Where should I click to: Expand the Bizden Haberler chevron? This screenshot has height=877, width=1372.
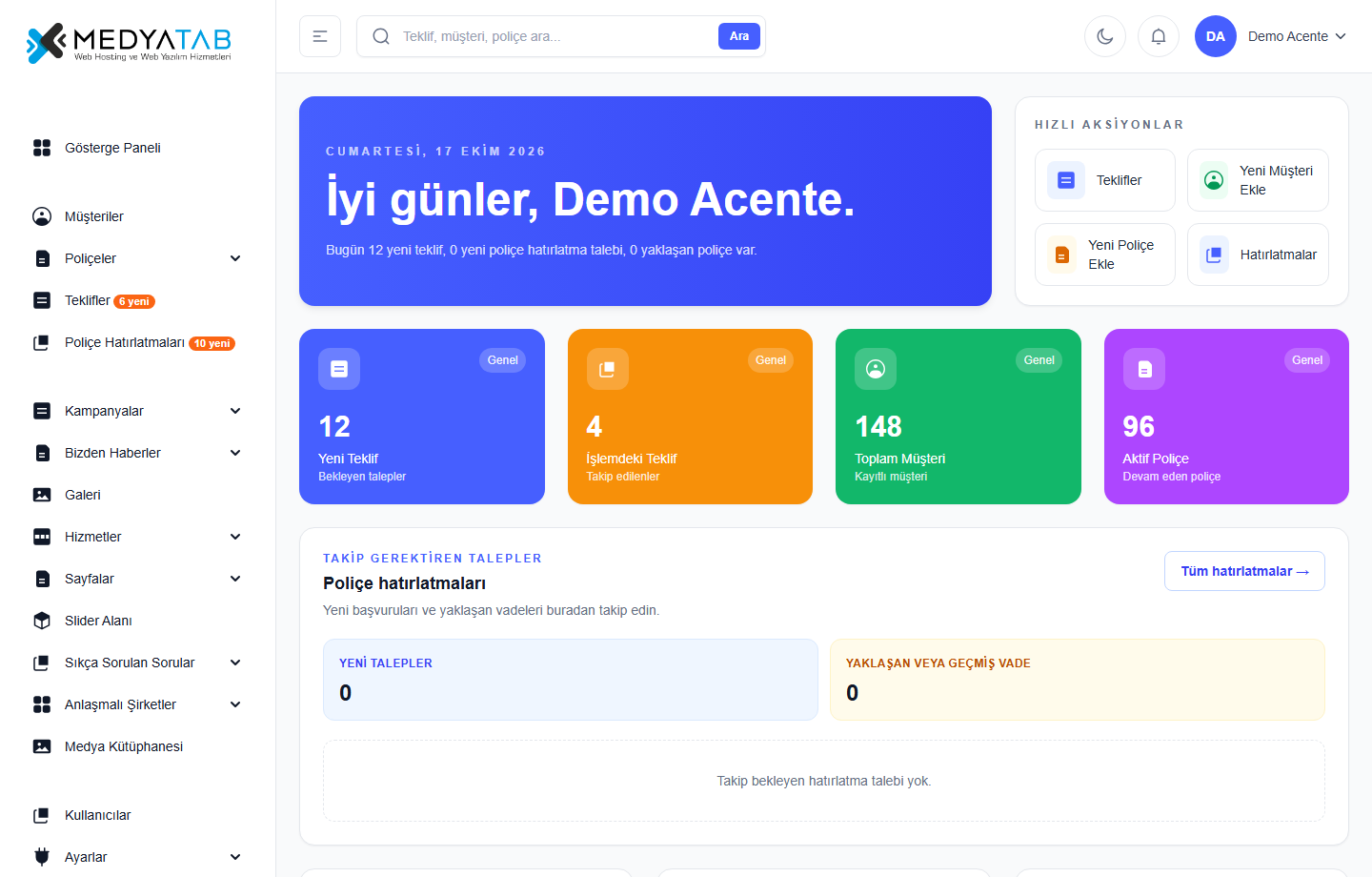click(235, 453)
